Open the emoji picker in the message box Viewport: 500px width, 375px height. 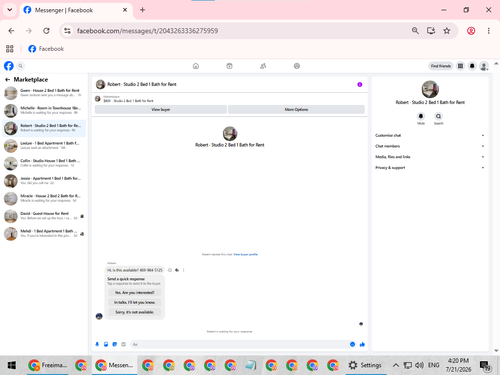352,344
